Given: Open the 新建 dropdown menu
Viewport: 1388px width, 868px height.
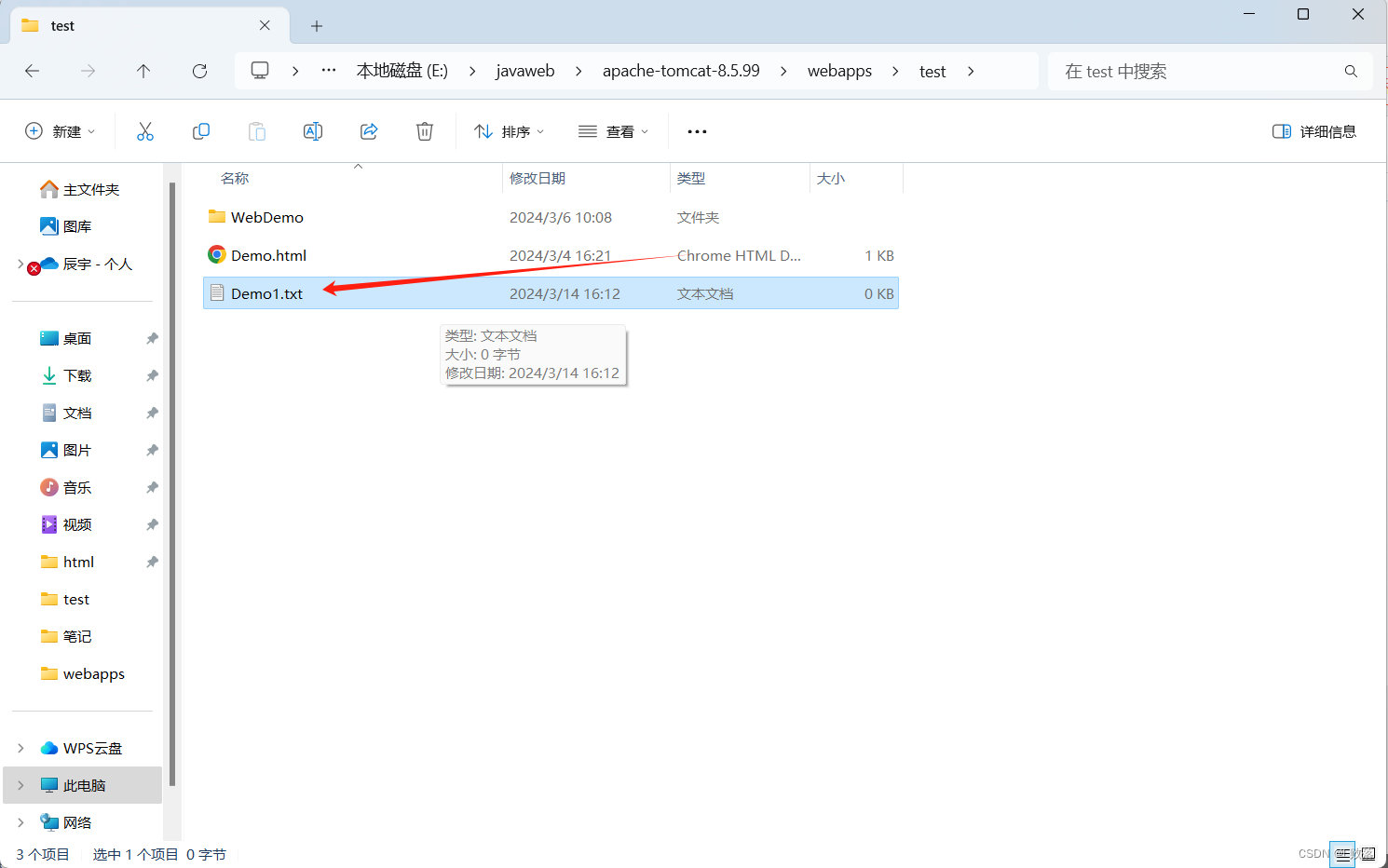Looking at the screenshot, I should [x=61, y=131].
